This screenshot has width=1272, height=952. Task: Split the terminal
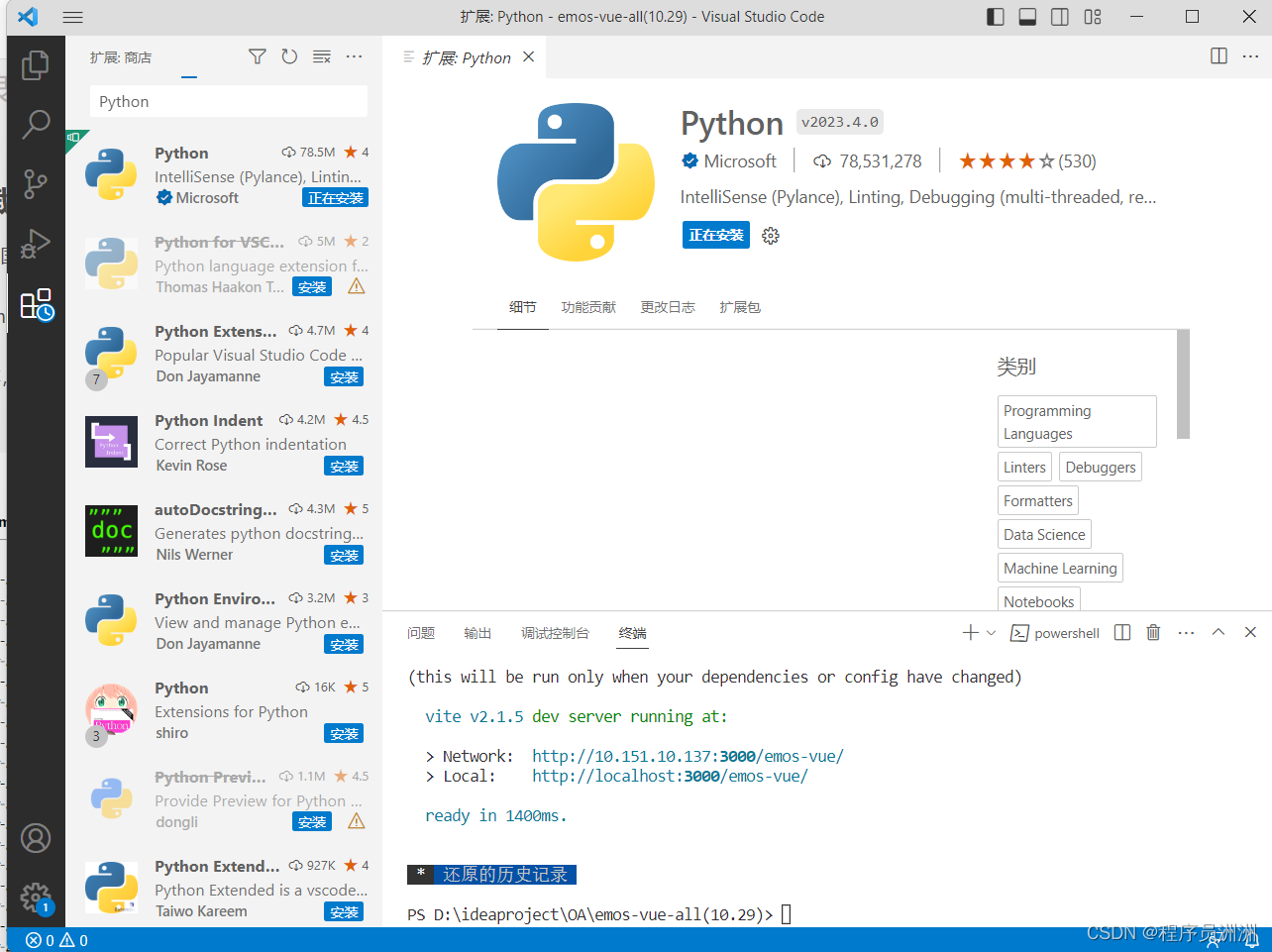[1122, 632]
